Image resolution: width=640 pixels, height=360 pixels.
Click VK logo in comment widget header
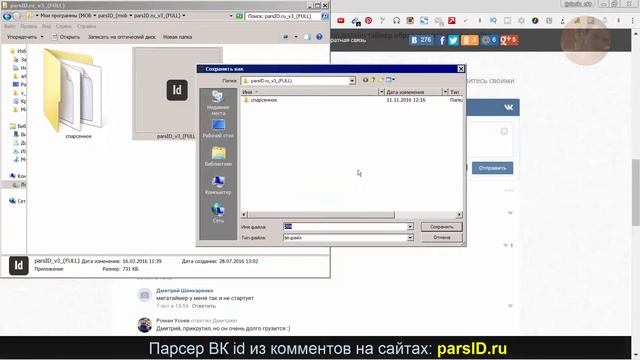509,107
